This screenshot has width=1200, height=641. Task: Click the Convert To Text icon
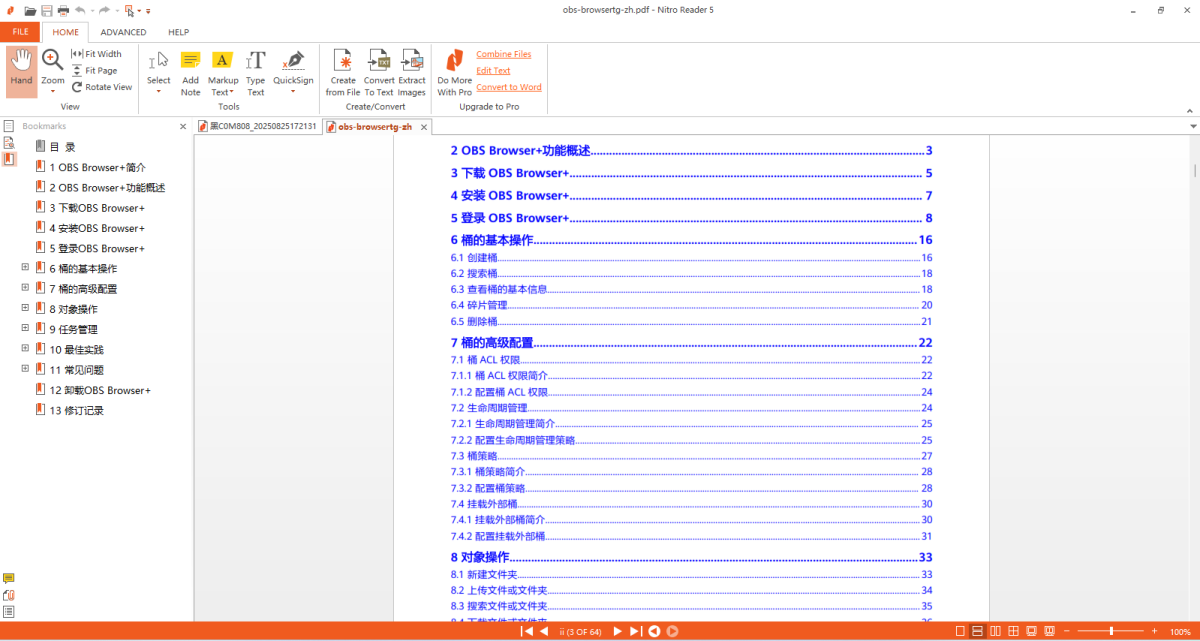pos(379,72)
